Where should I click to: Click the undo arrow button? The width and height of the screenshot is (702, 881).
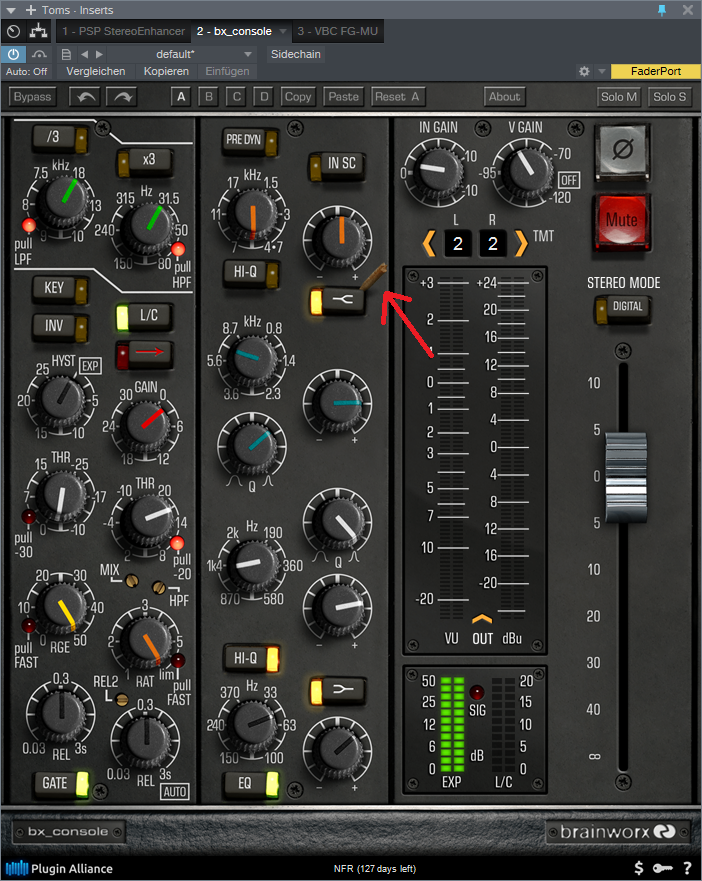point(84,97)
